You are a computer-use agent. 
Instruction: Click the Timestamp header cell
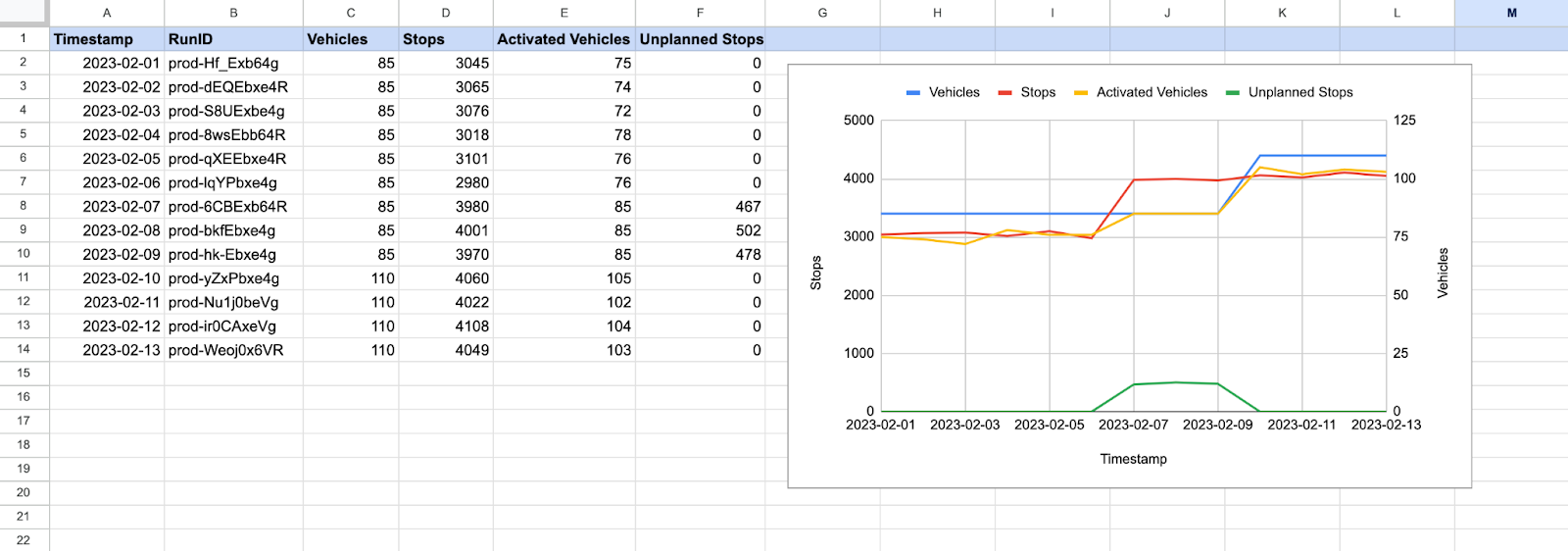(x=107, y=39)
